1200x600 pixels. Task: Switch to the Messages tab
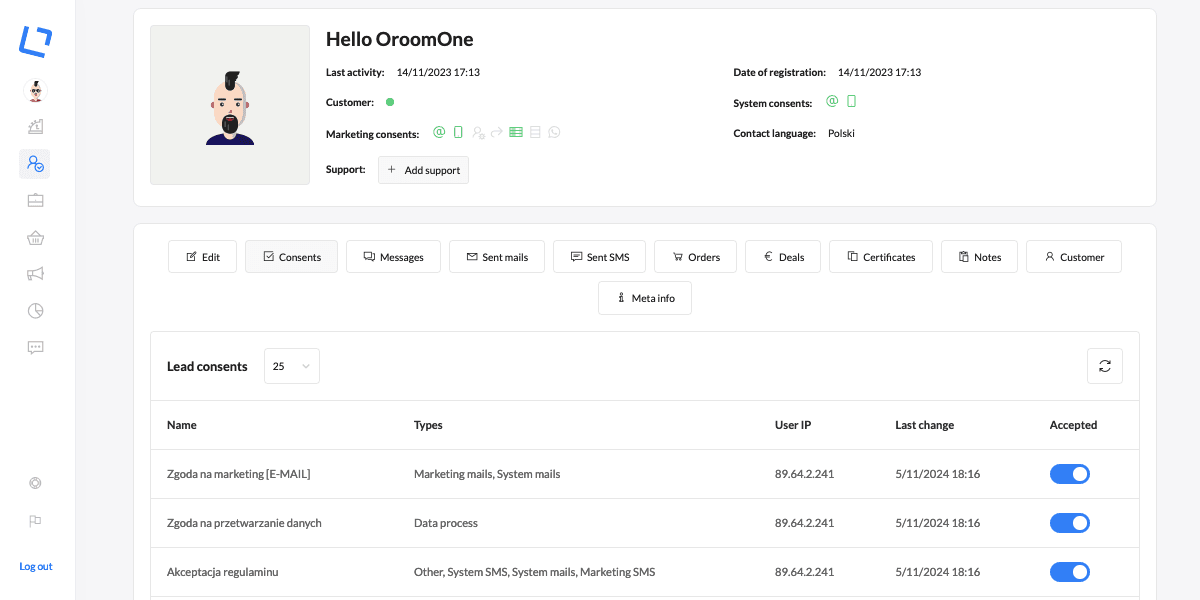[393, 257]
